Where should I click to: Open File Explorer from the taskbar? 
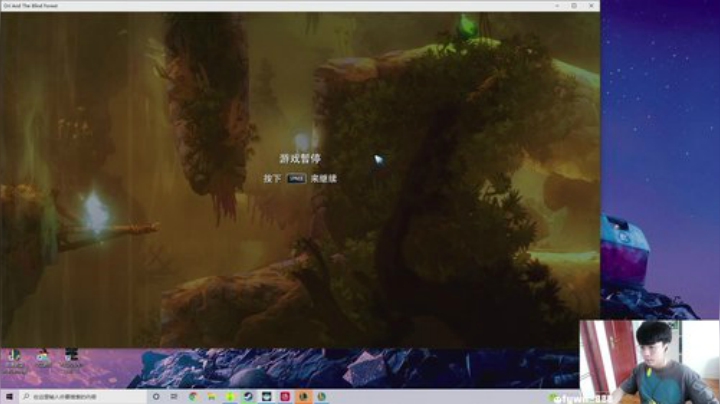[212, 396]
